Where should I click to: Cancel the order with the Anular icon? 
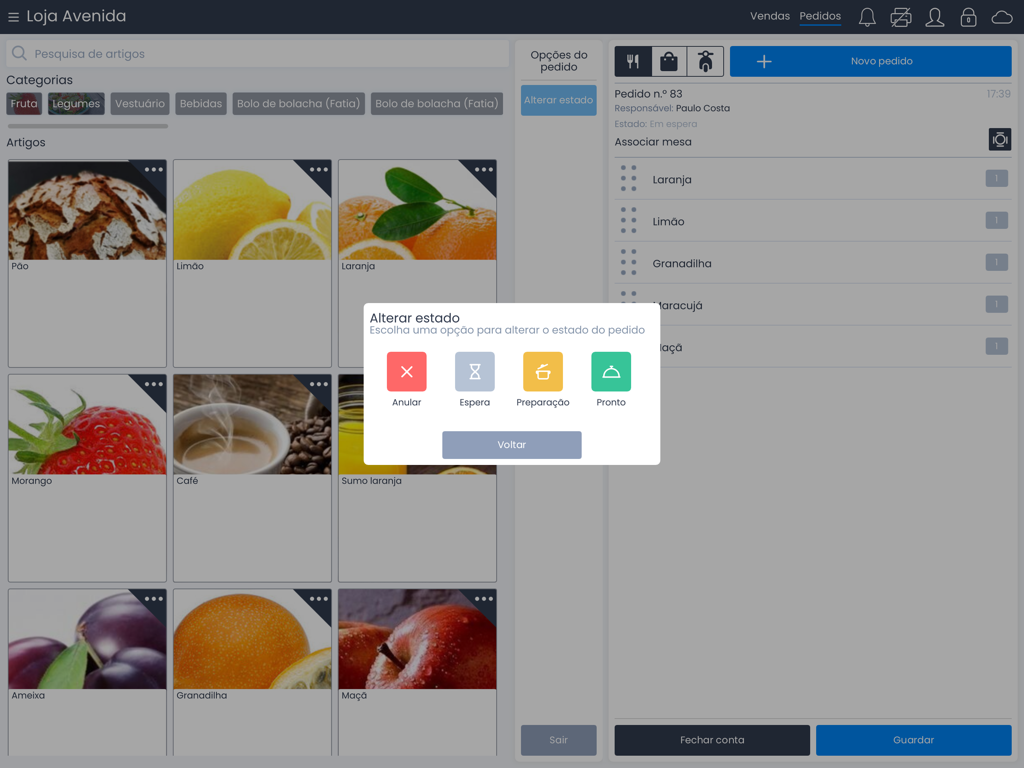(x=406, y=372)
